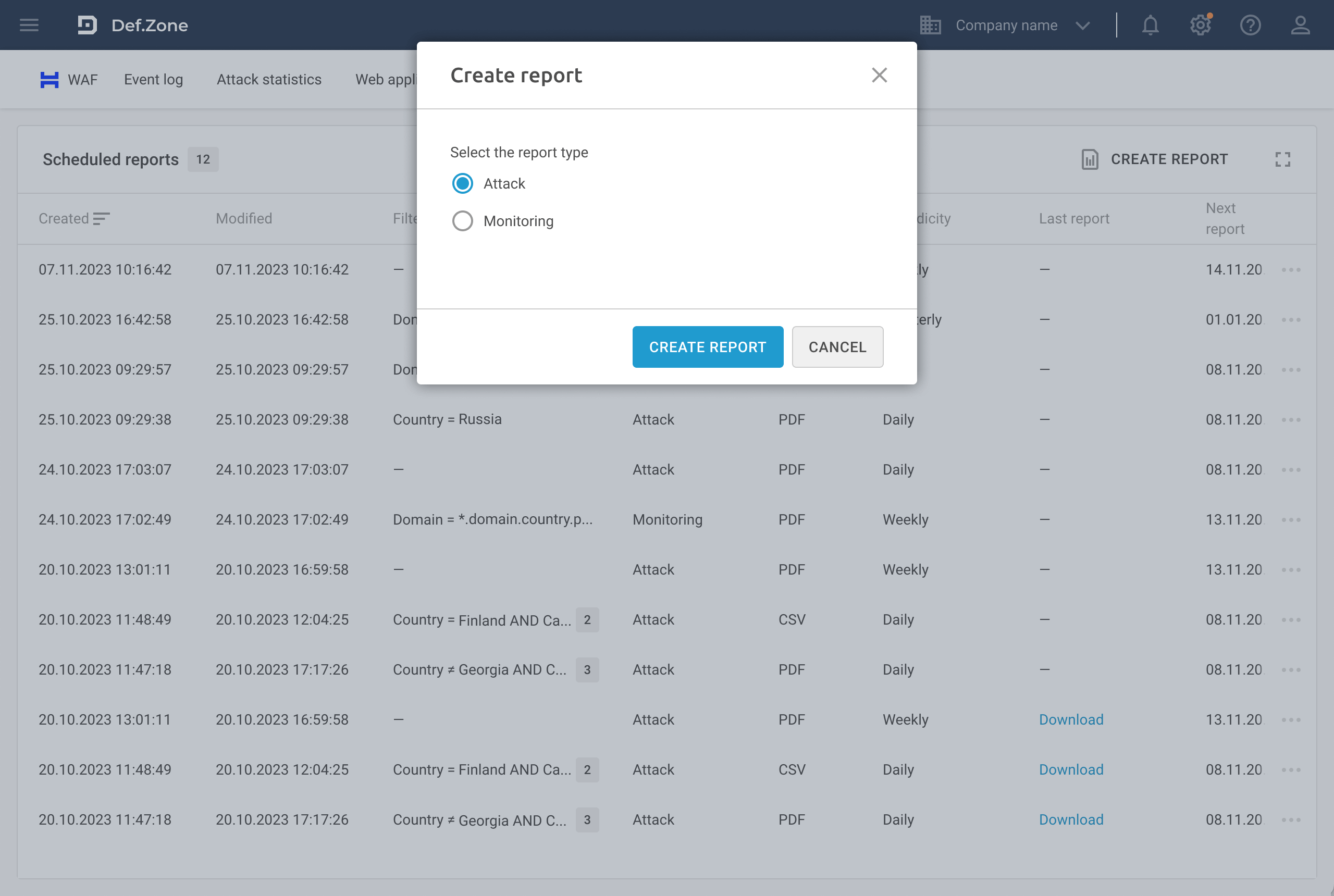Close the Create report dialog

(879, 75)
